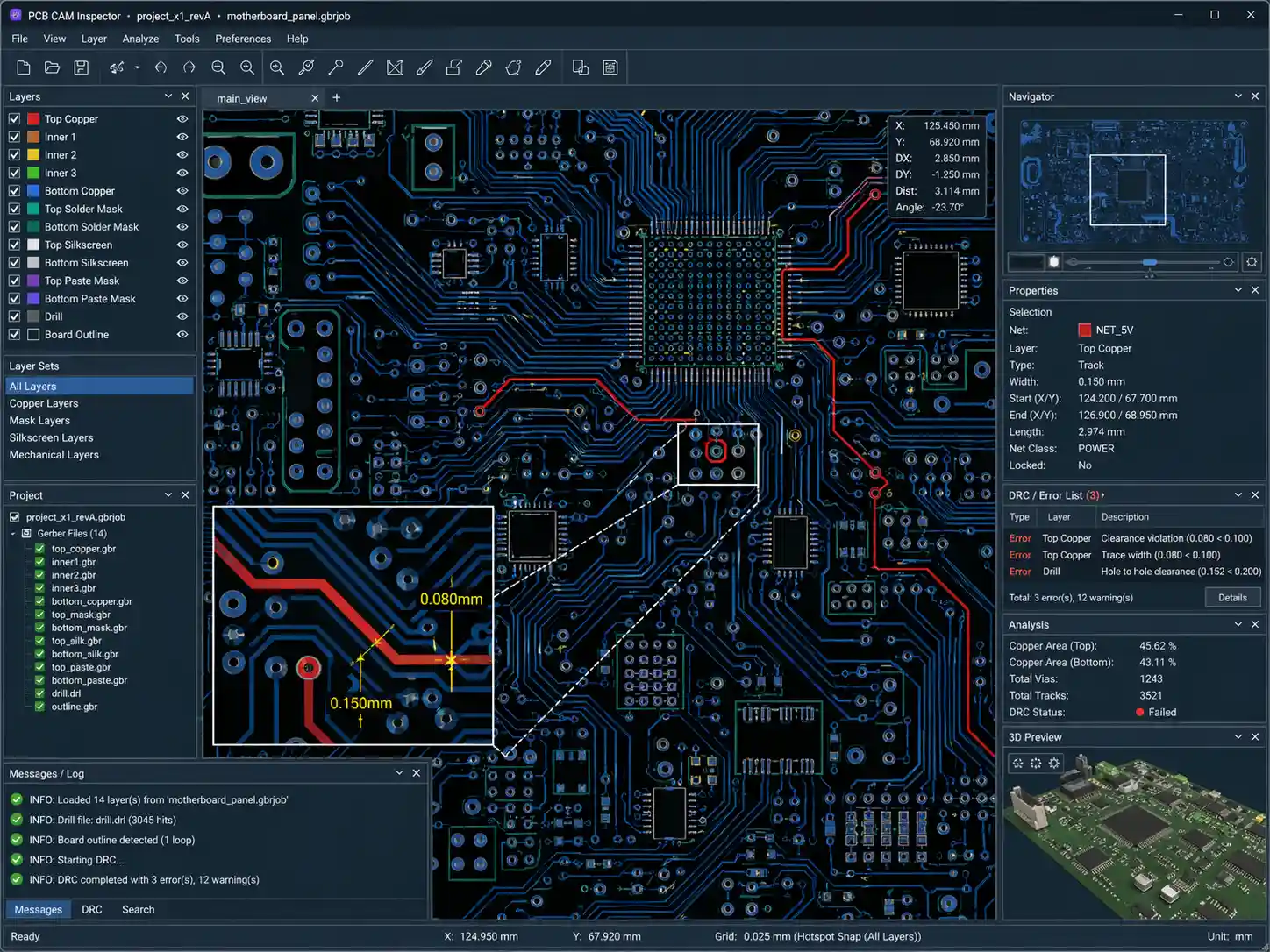Open the DRC report icon at toolbar's right end
The height and width of the screenshot is (952, 1270).
(x=610, y=67)
